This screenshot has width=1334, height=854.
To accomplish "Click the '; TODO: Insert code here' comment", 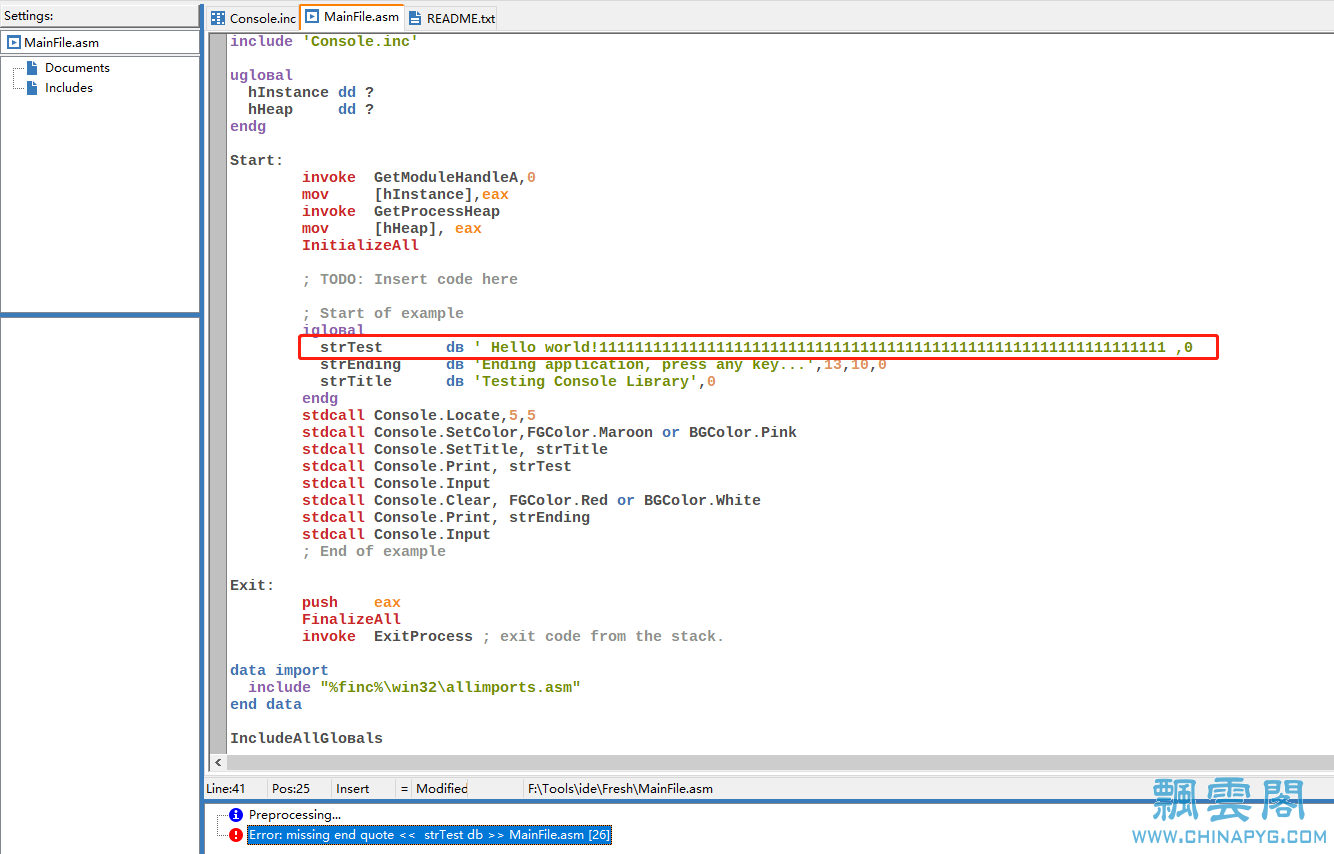I will pos(410,279).
